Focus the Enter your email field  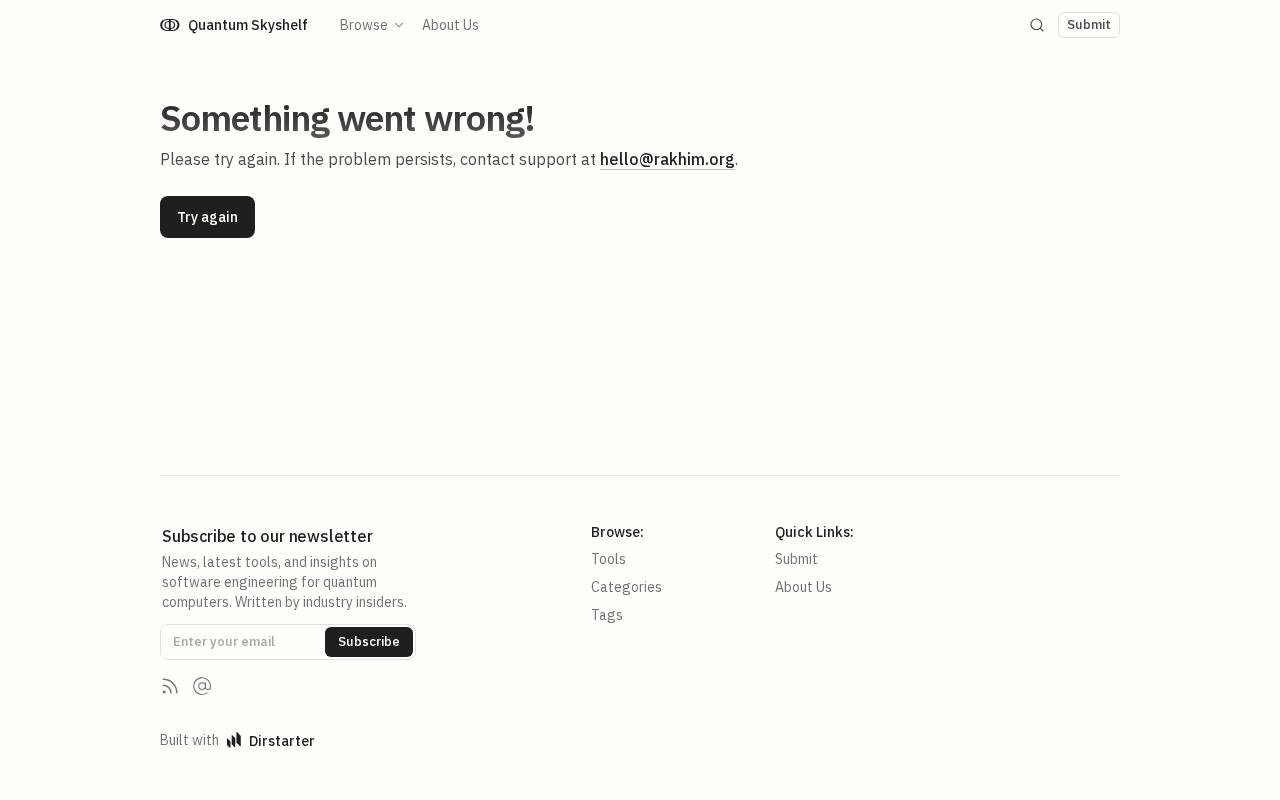[x=243, y=642]
